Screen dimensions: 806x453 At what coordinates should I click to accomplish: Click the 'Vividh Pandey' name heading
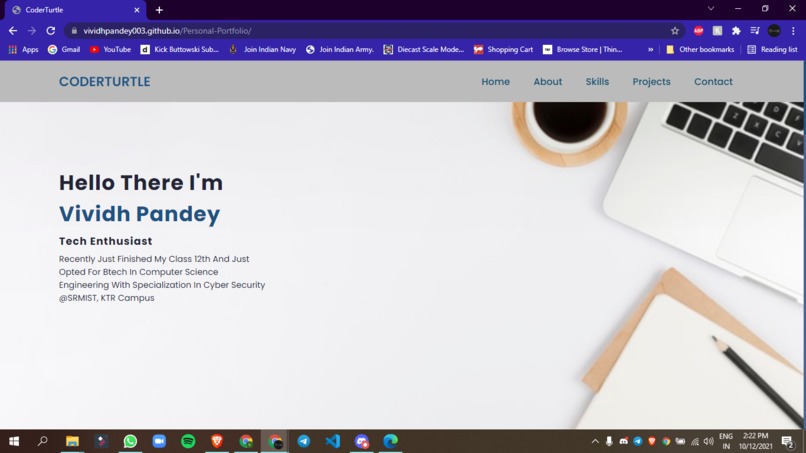(x=139, y=214)
